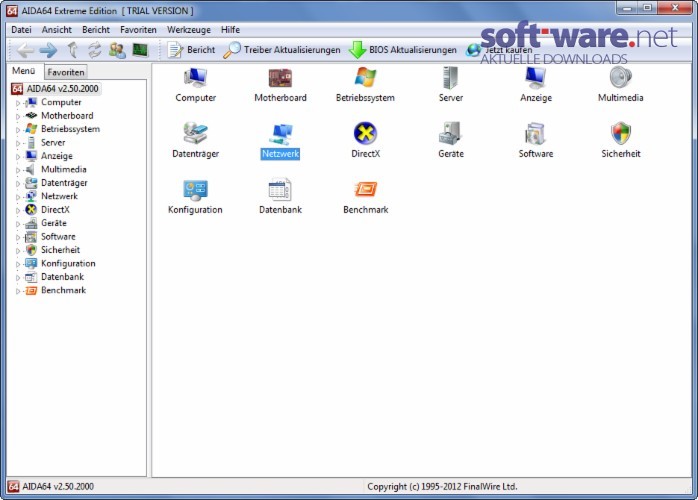Screen dimensions: 698x500
Task: Select Geräte in the sidebar tree
Action: [53, 223]
